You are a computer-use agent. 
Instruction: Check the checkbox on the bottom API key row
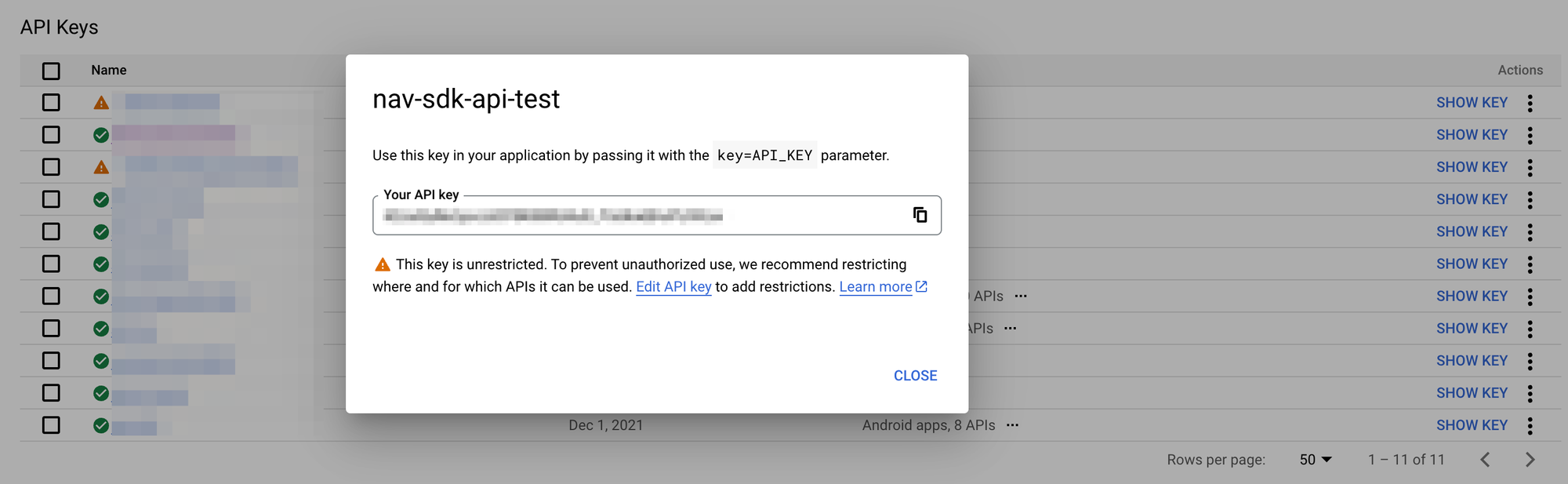click(x=51, y=425)
